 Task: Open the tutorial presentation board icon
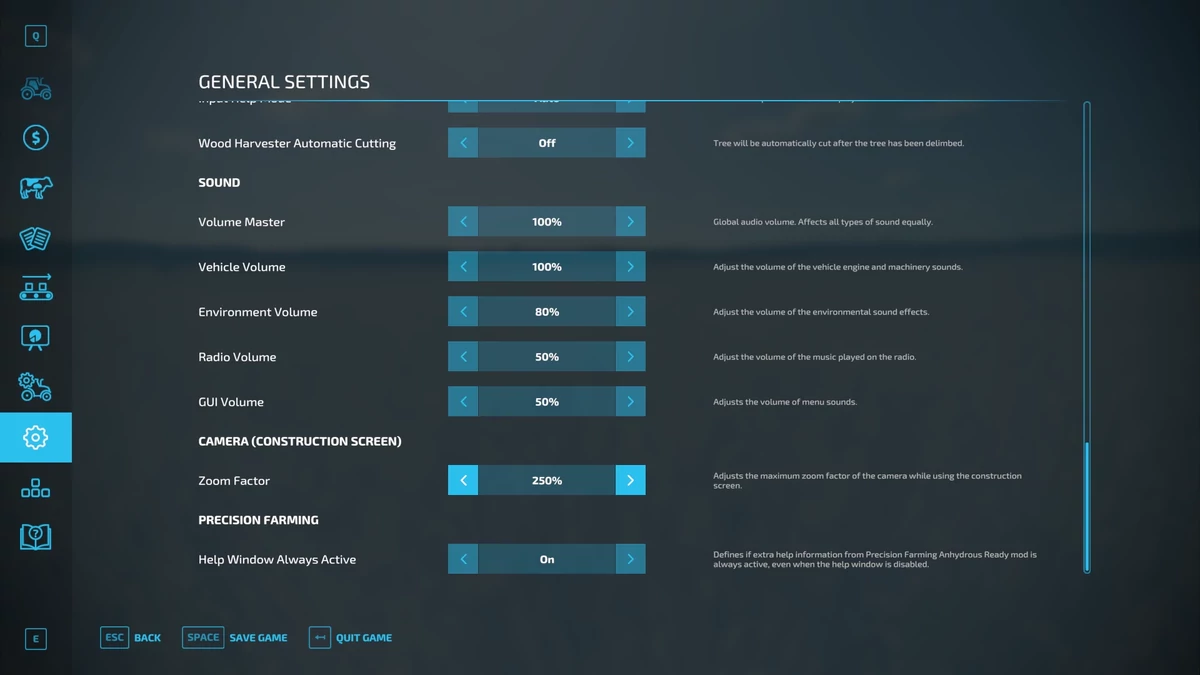pyautogui.click(x=36, y=338)
